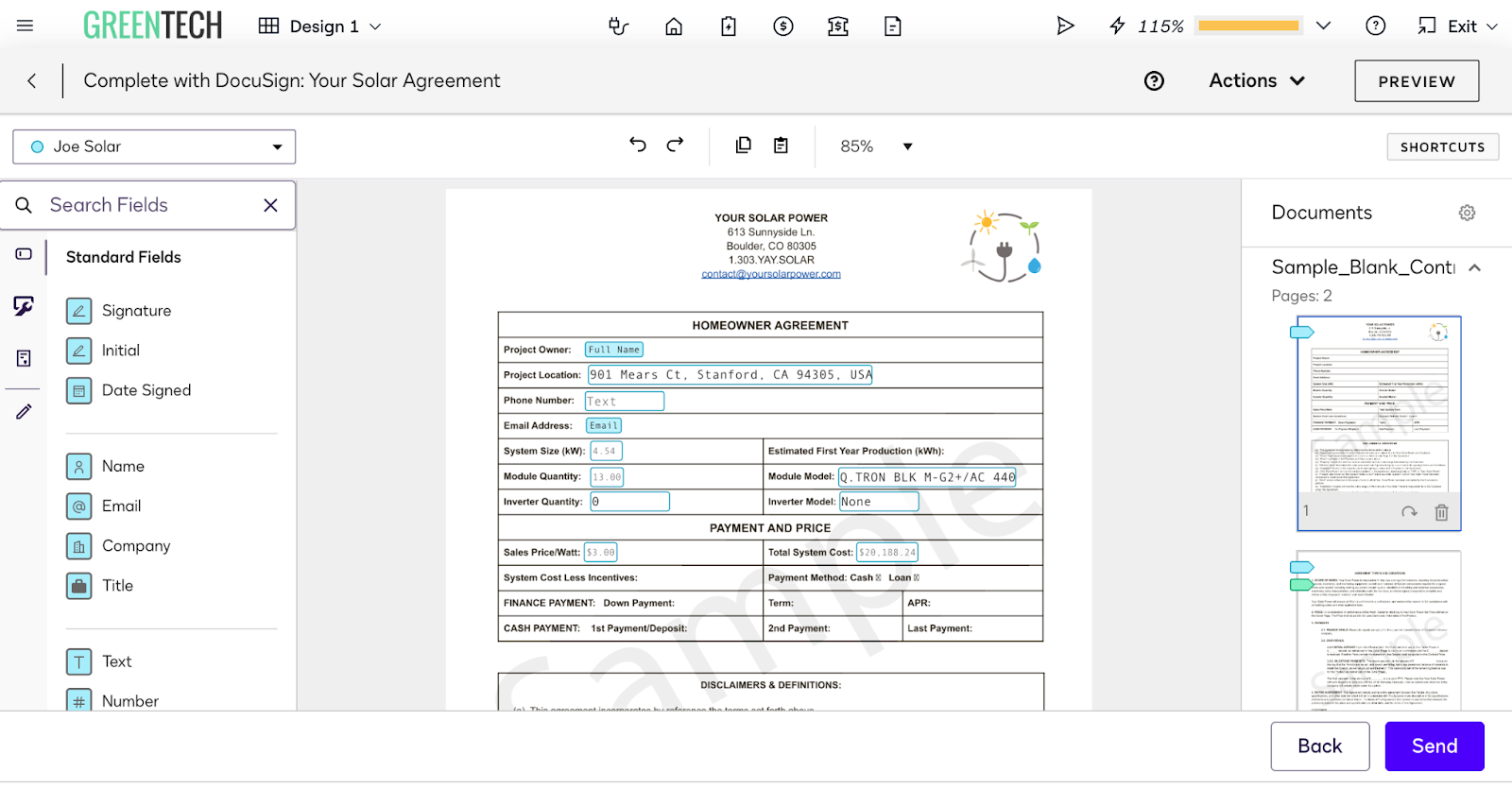This screenshot has width=1512, height=789.
Task: Check the Loan payment method box
Action: pos(916,578)
